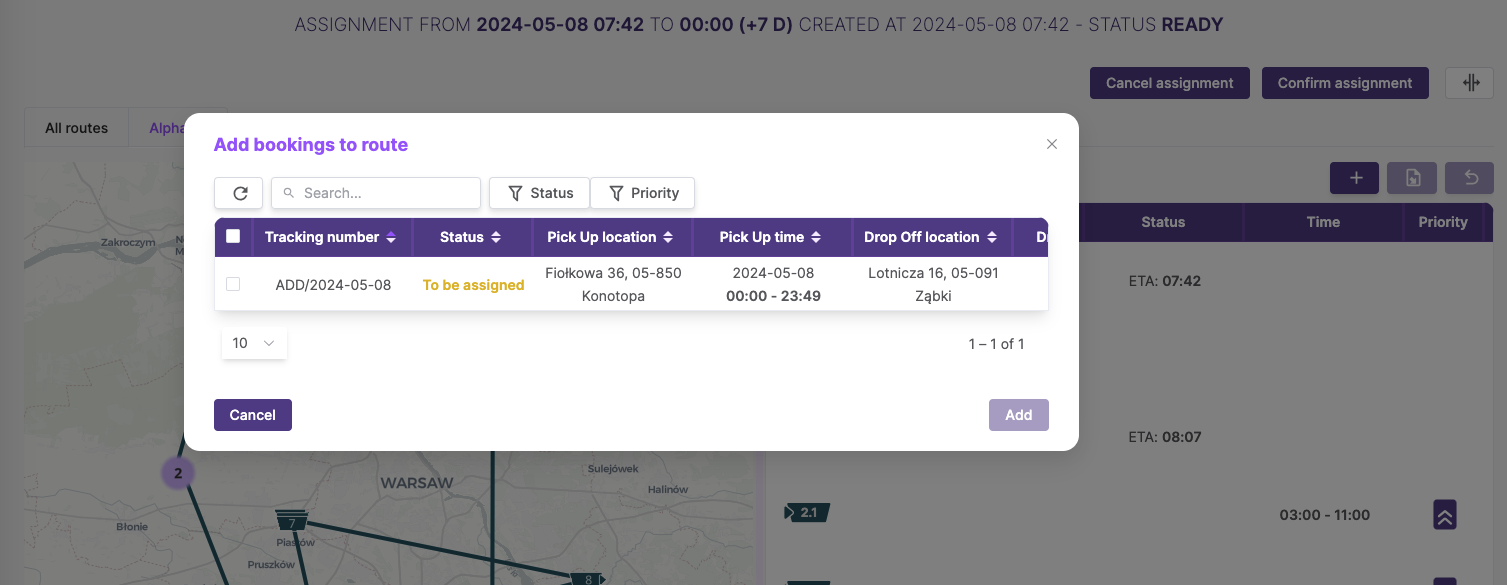Open the Priority filter dropdown
This screenshot has height=585, width=1507.
643,193
